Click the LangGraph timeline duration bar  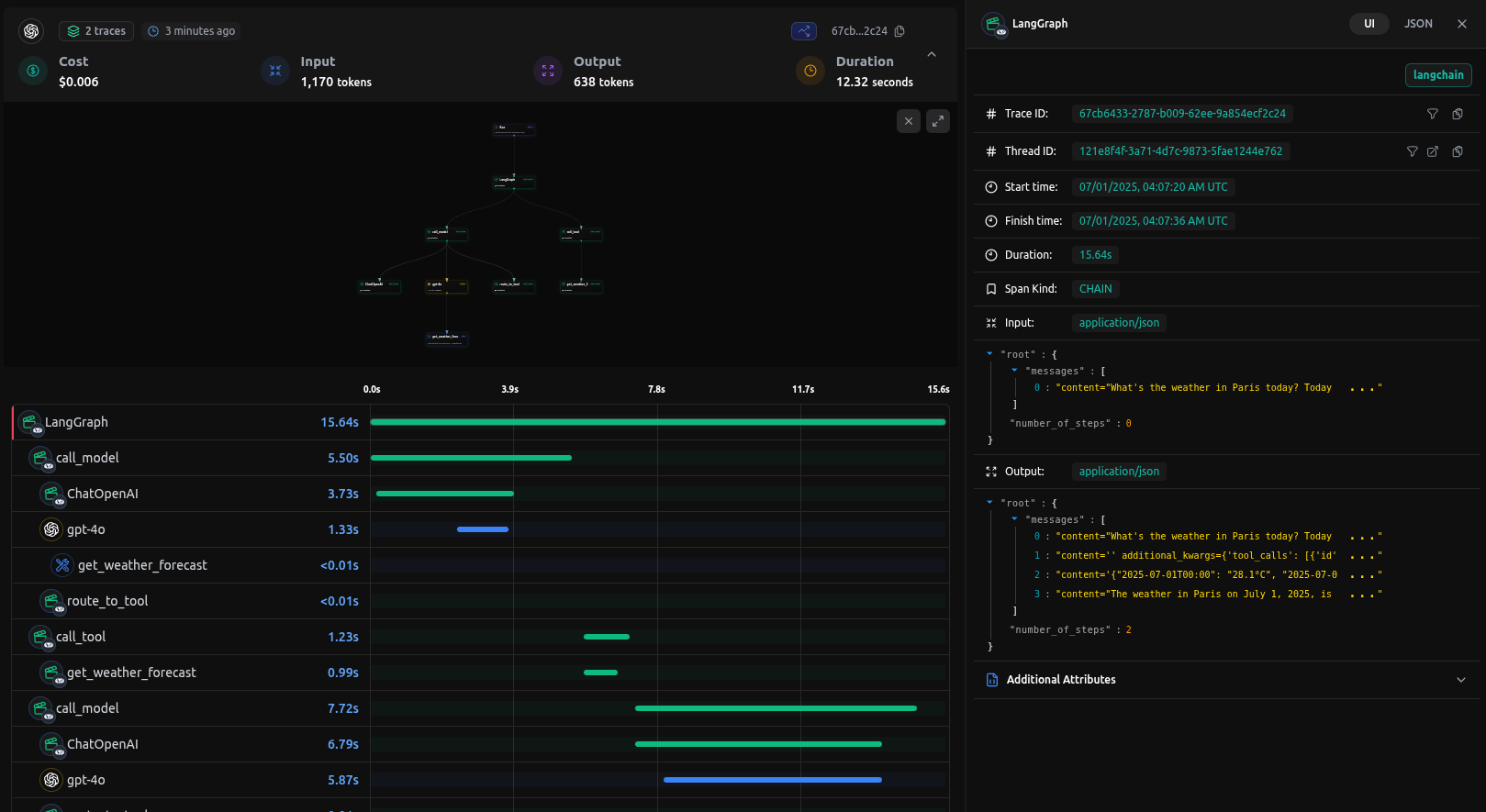coord(657,422)
